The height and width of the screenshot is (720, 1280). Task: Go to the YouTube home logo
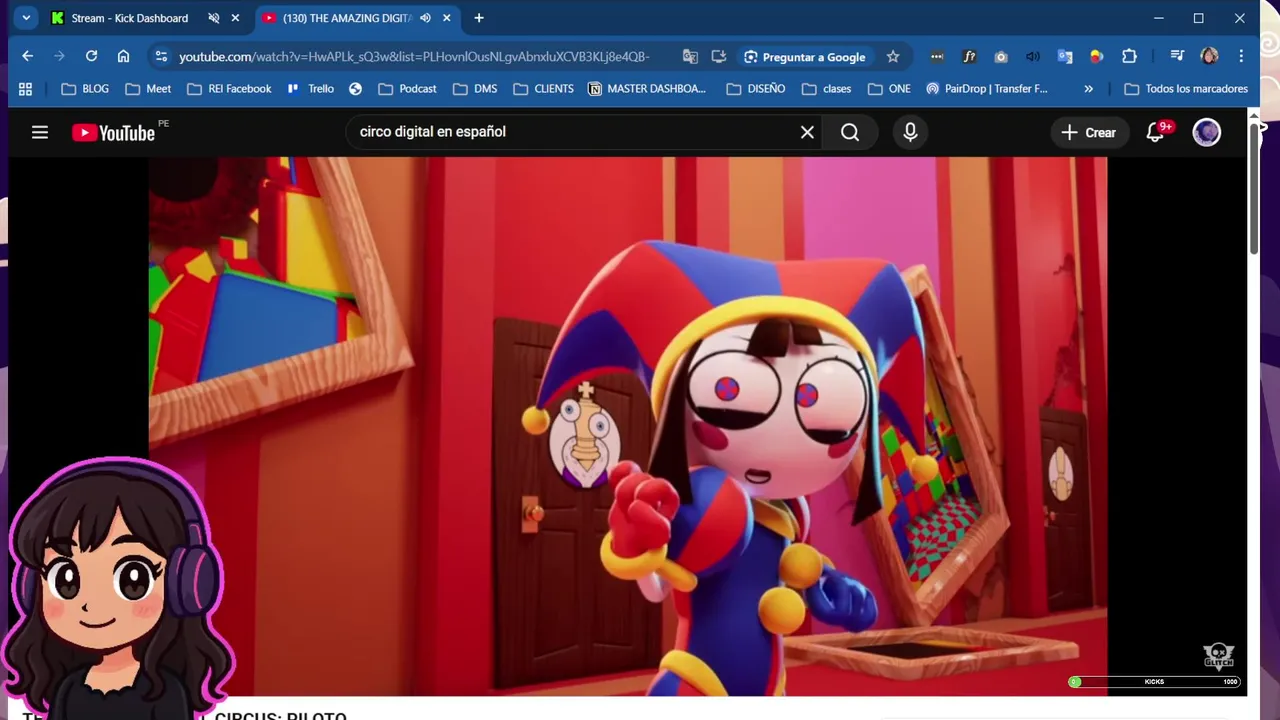[x=113, y=132]
